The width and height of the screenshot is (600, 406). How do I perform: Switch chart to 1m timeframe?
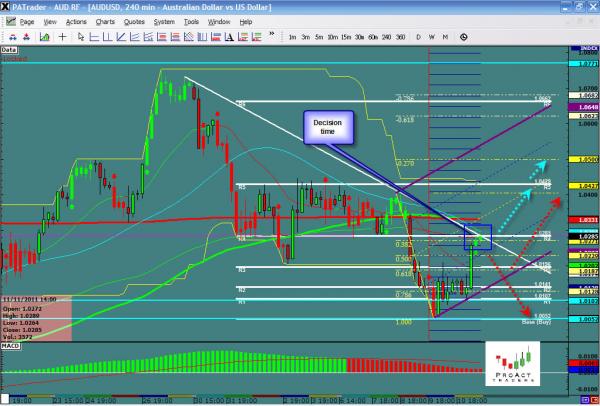click(293, 37)
